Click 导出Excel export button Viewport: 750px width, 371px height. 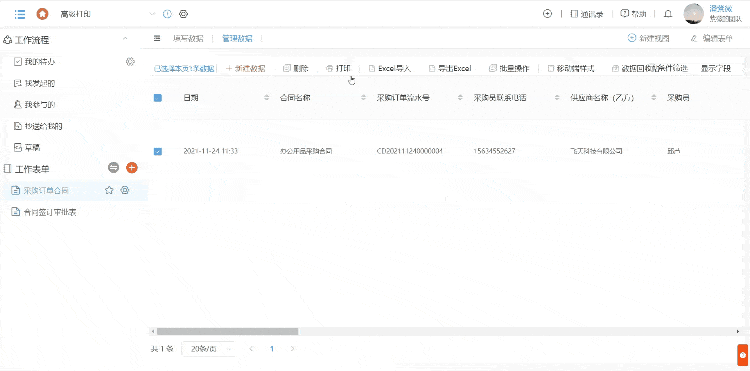450,68
